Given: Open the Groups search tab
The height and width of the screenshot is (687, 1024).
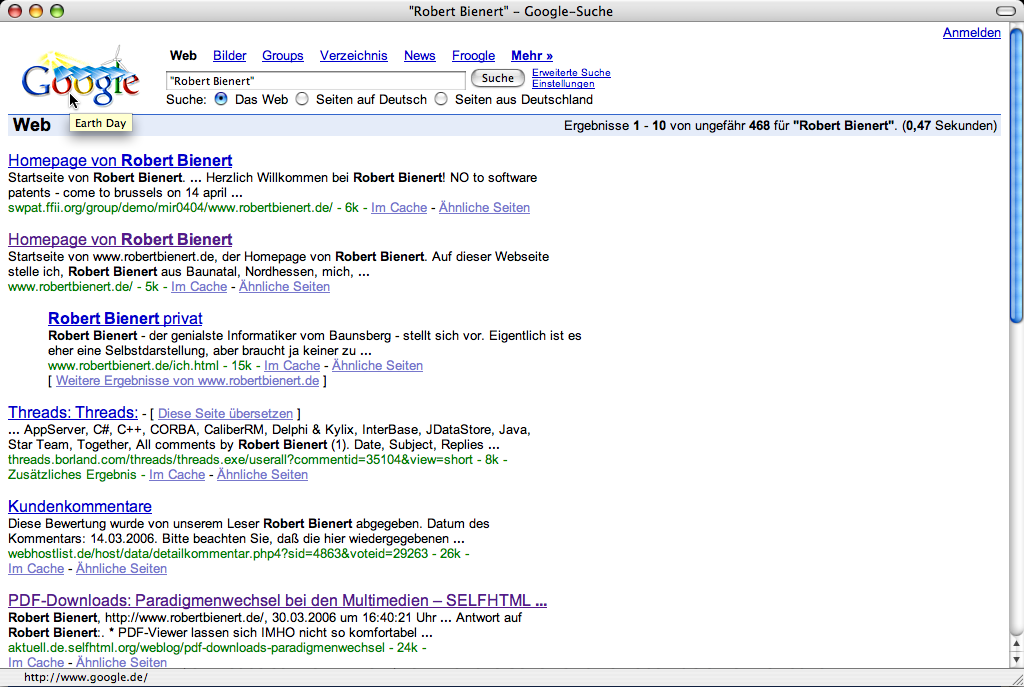Looking at the screenshot, I should (x=283, y=56).
